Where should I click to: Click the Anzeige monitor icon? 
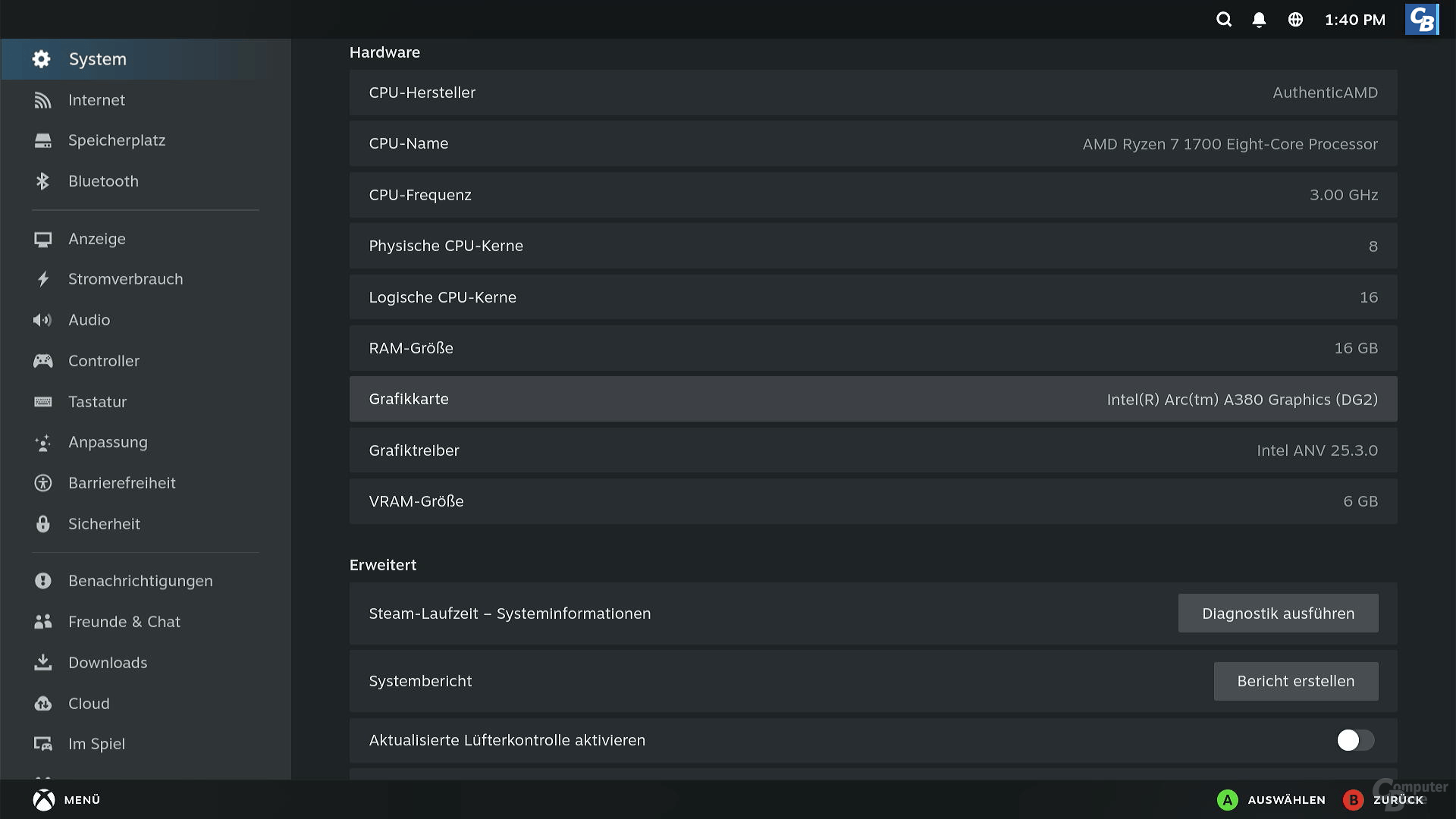[42, 239]
